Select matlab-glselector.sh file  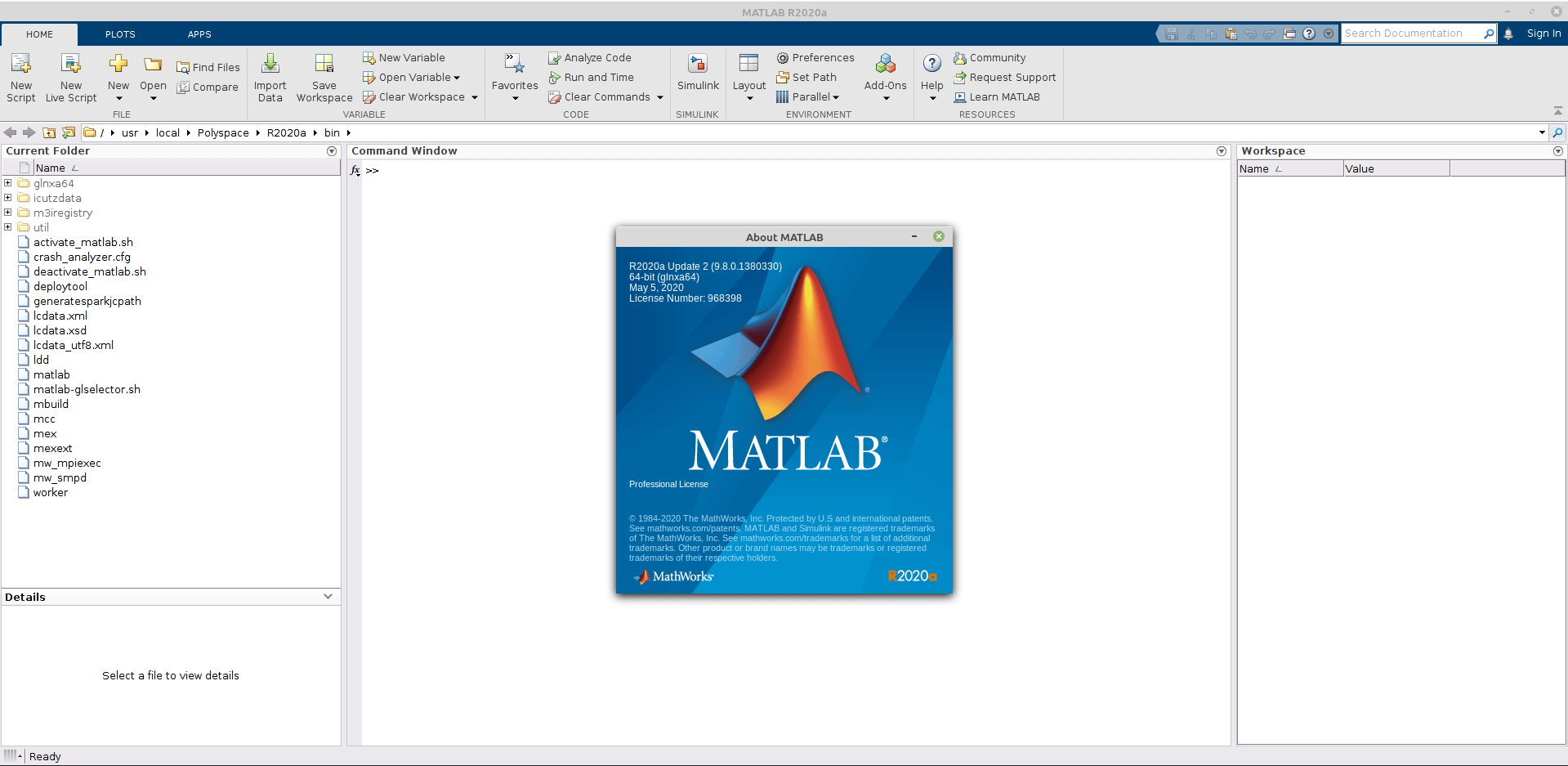click(87, 389)
